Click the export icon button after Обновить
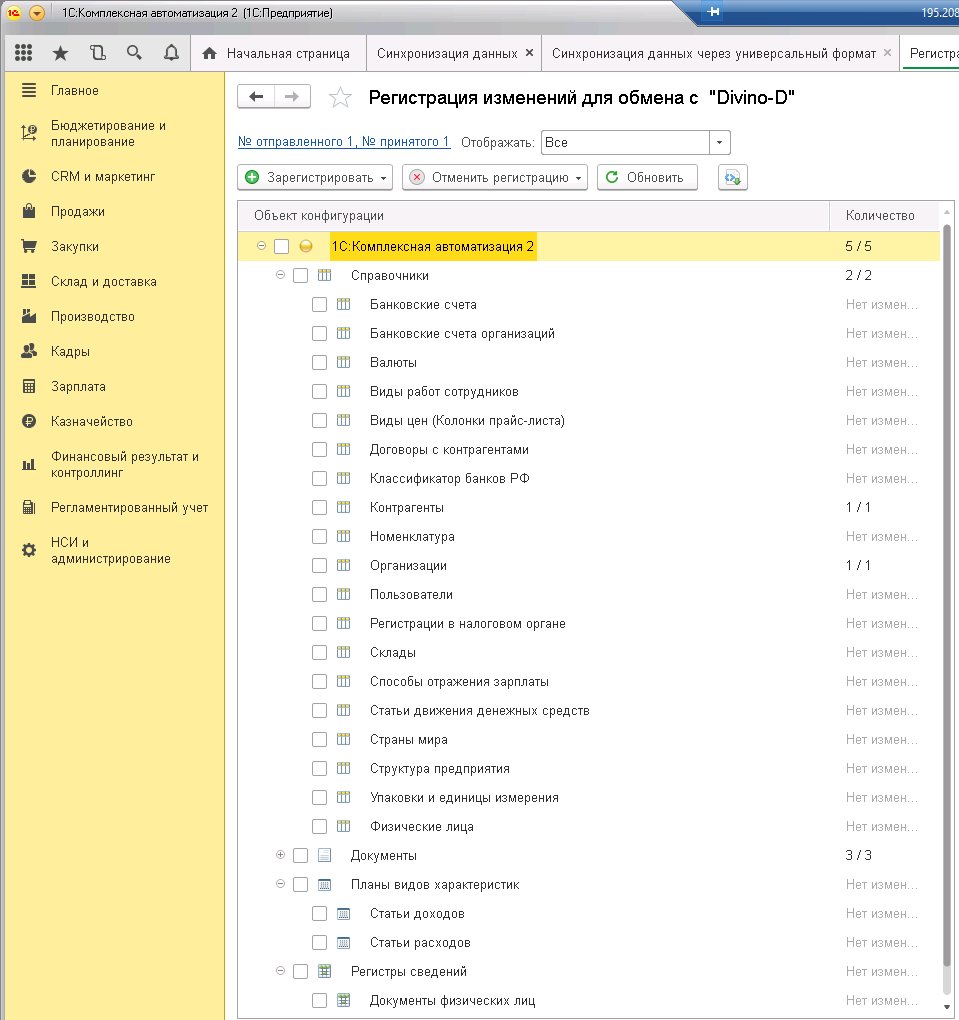This screenshot has height=1020, width=959. point(733,177)
